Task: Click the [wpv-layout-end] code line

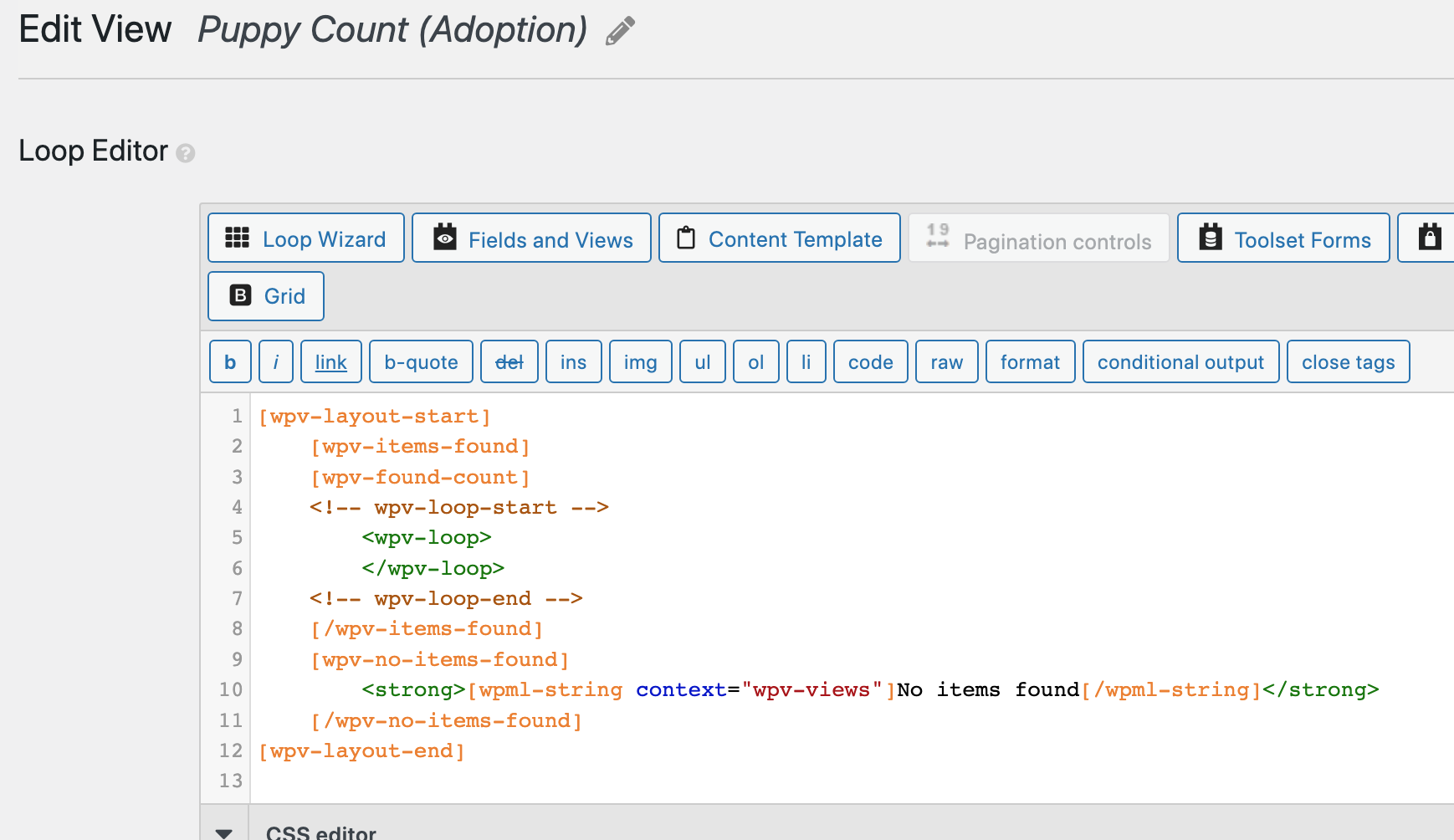Action: 361,751
